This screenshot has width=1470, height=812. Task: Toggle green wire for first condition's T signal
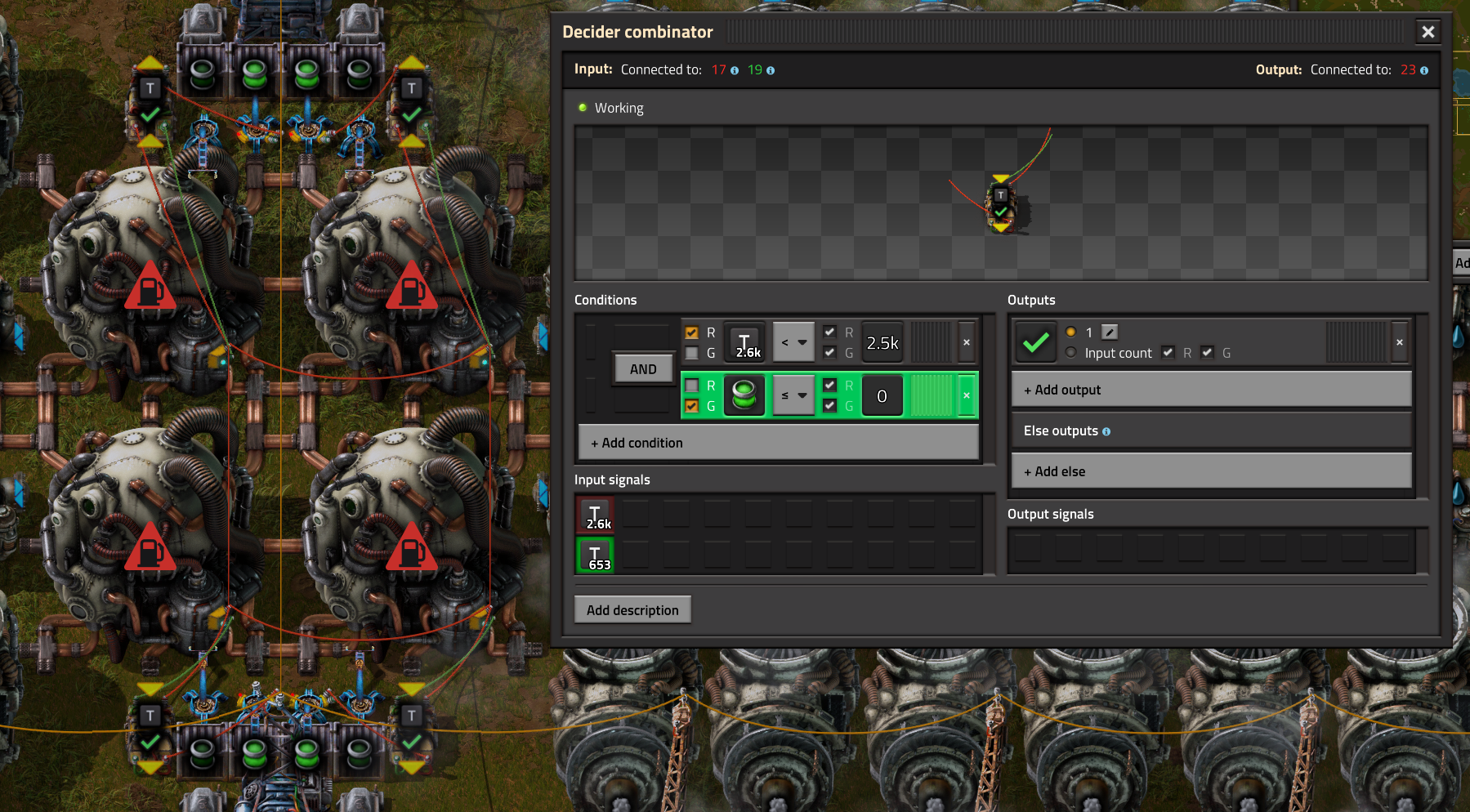pos(692,353)
